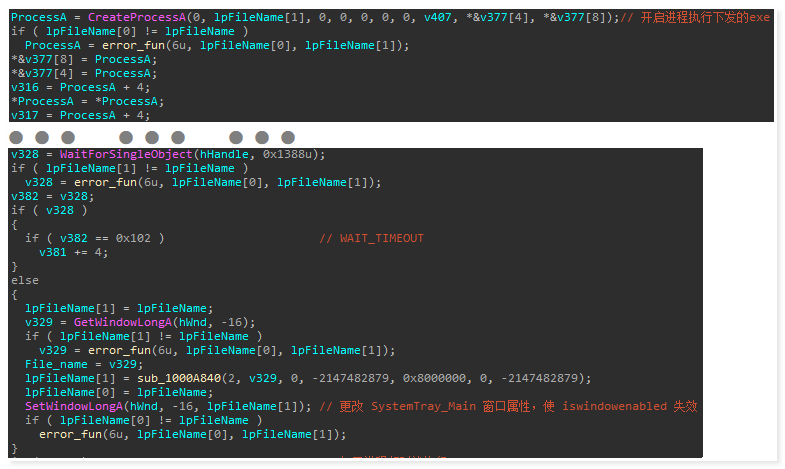The height and width of the screenshot is (469, 785).
Task: Click the hHandle argument in WaitForSingleObject
Action: tap(224, 155)
